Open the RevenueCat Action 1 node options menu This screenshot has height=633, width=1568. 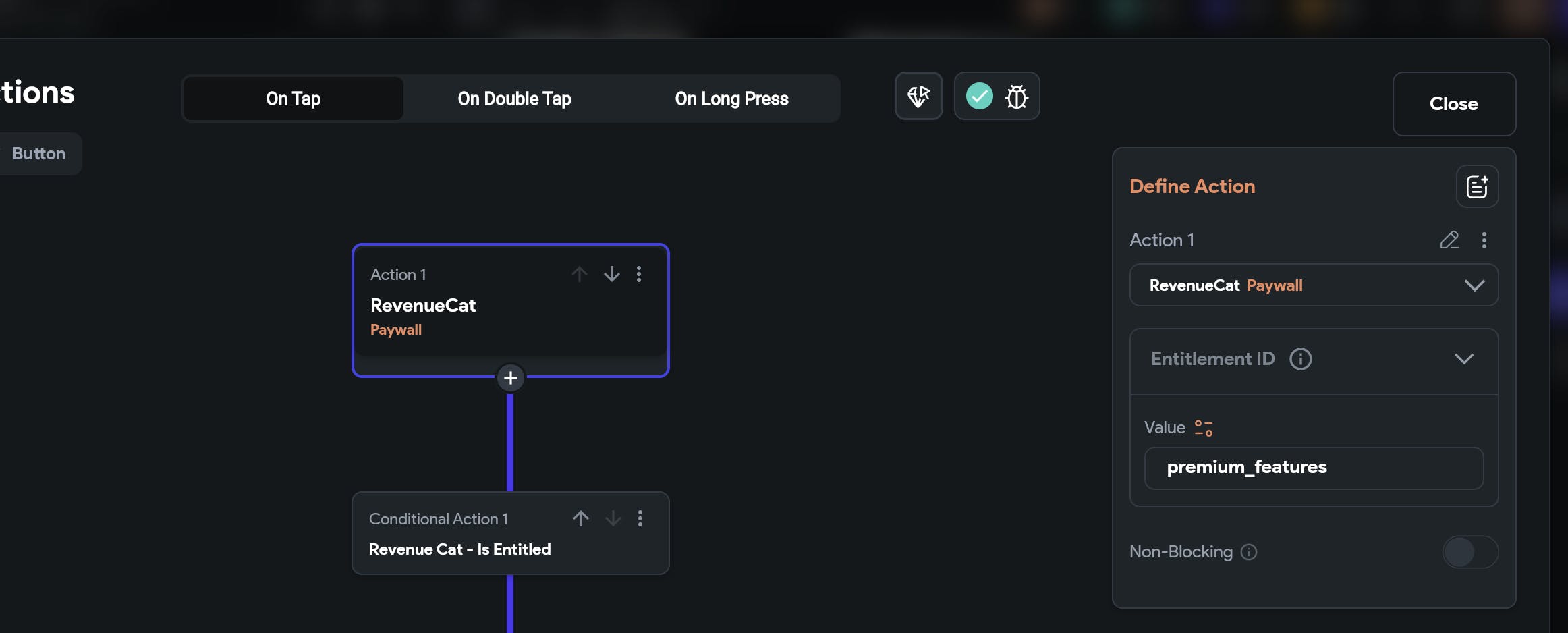pos(639,274)
